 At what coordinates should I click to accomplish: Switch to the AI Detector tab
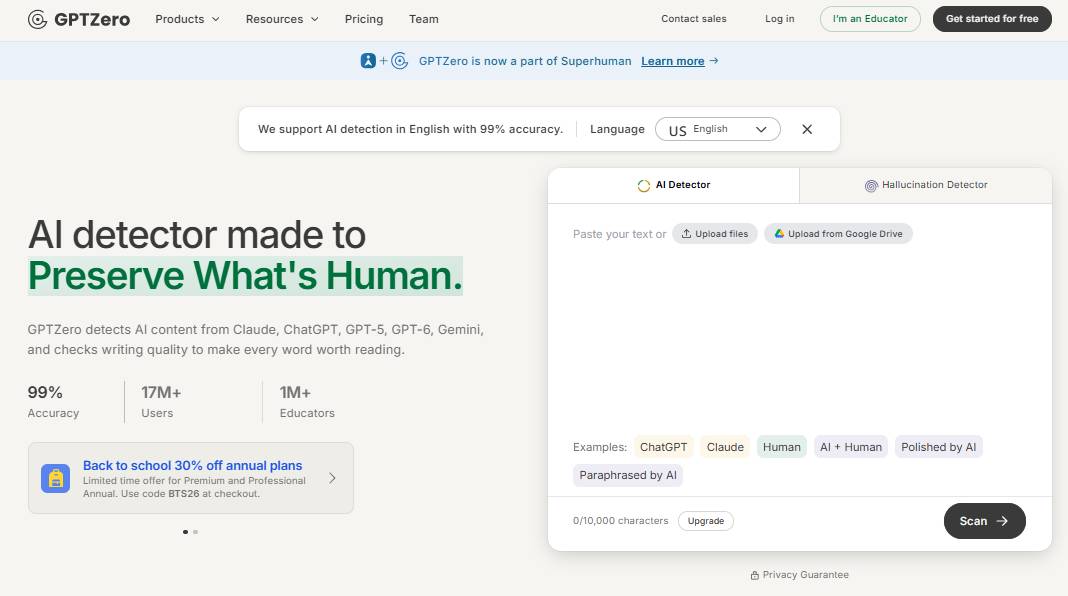(674, 185)
